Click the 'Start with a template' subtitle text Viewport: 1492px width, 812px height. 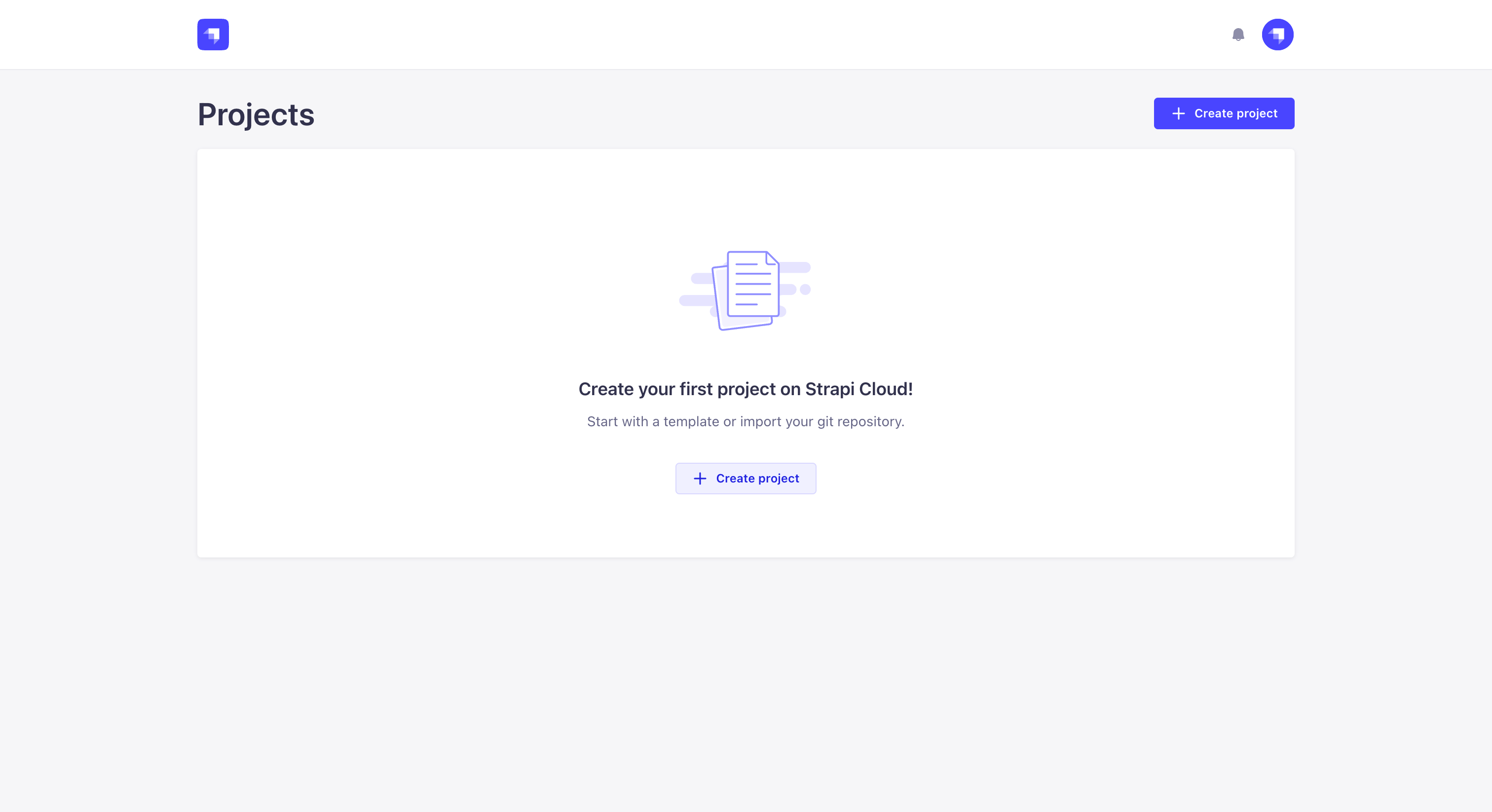click(x=746, y=422)
